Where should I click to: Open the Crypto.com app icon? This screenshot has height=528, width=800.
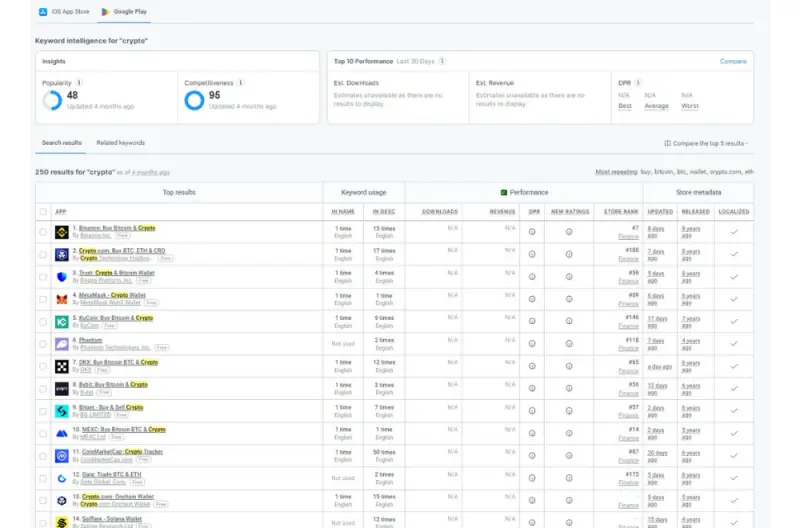(x=62, y=255)
